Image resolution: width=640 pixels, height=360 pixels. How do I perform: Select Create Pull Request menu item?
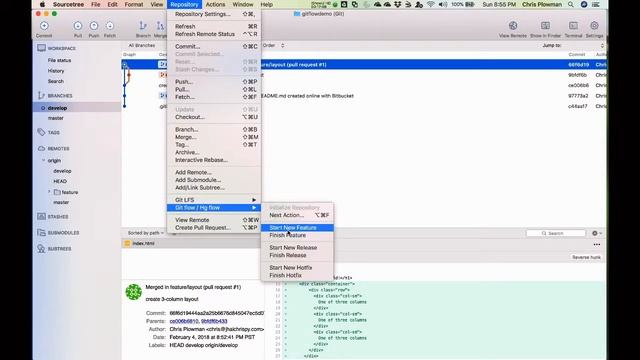(x=214, y=228)
